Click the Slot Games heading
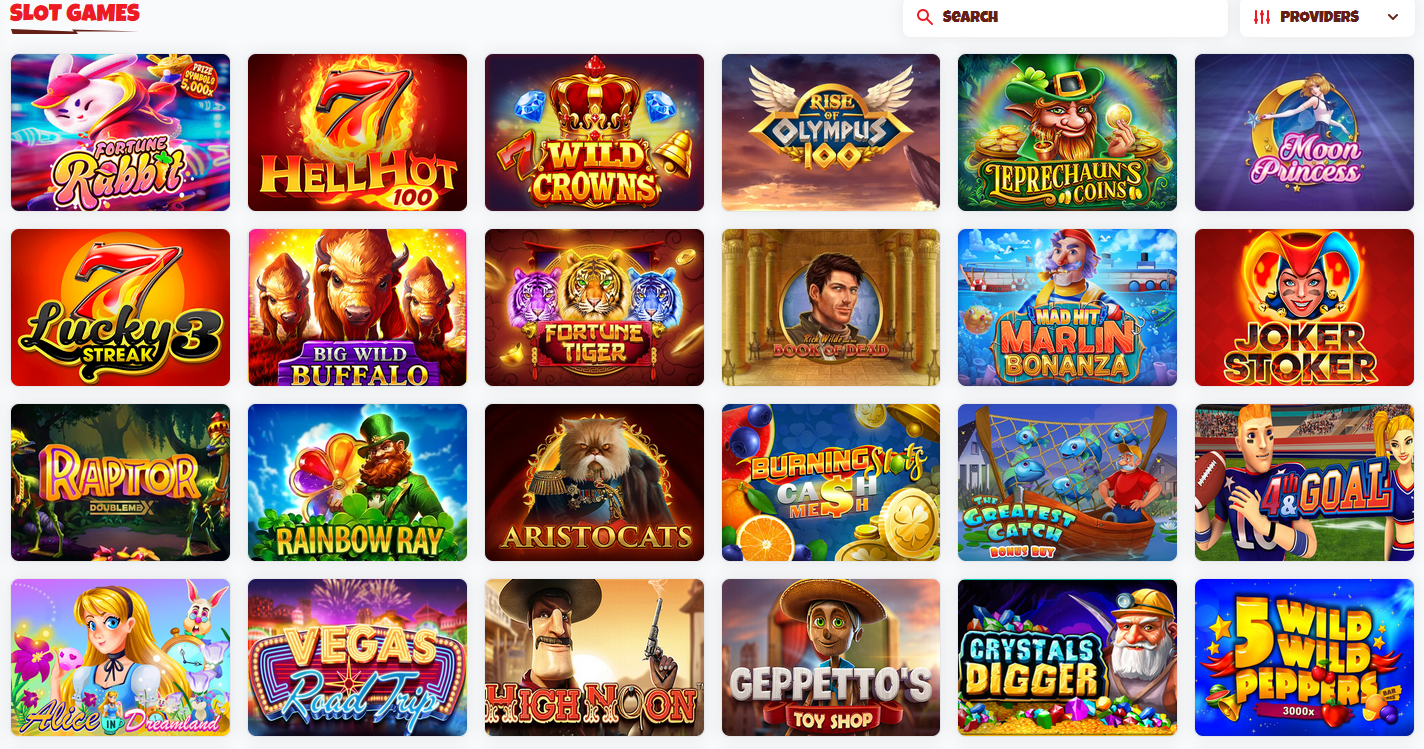 (75, 14)
